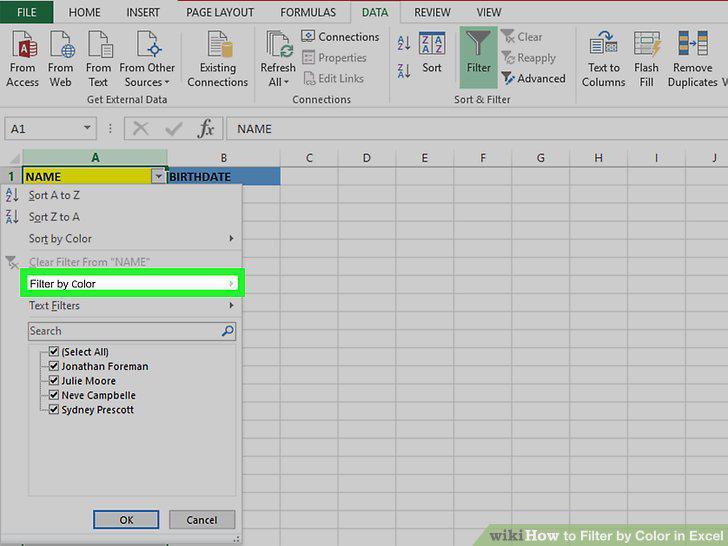Viewport: 728px width, 546px height.
Task: Open Advanced filter options
Action: (533, 78)
